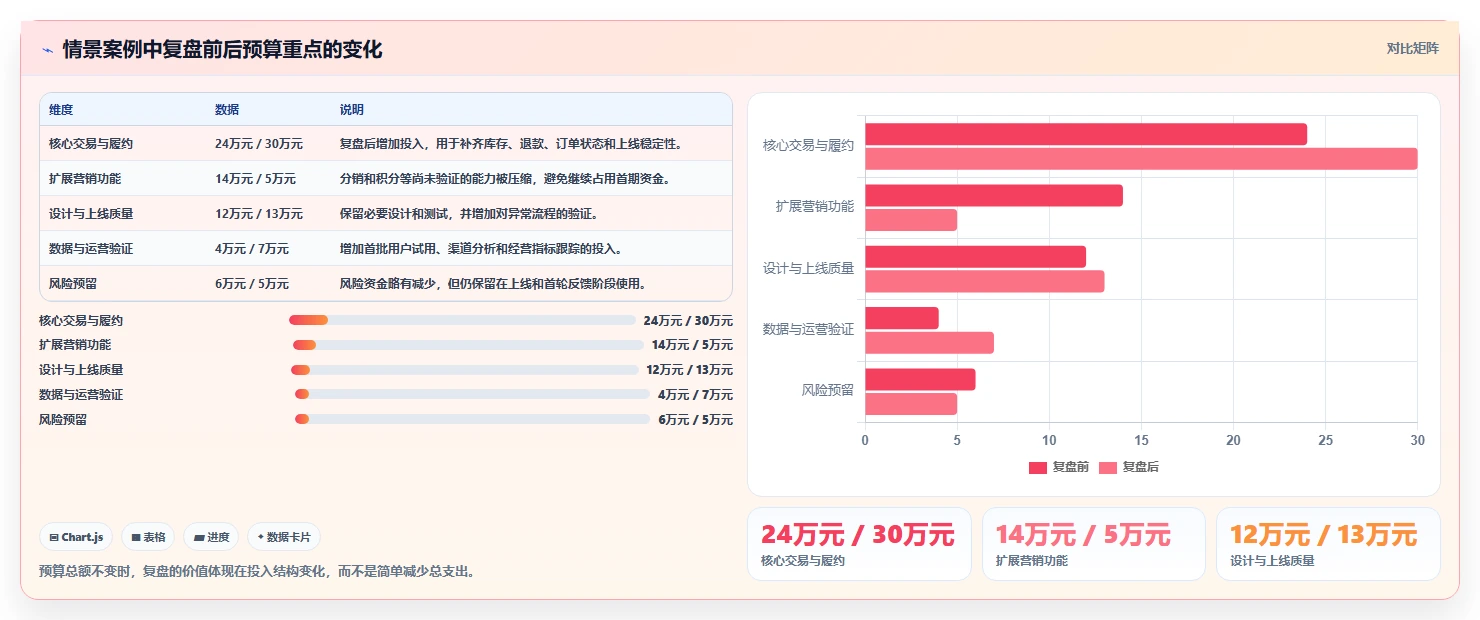
Task: Click 4万元 / 7万元 value after progress bar
Action: click(x=695, y=395)
